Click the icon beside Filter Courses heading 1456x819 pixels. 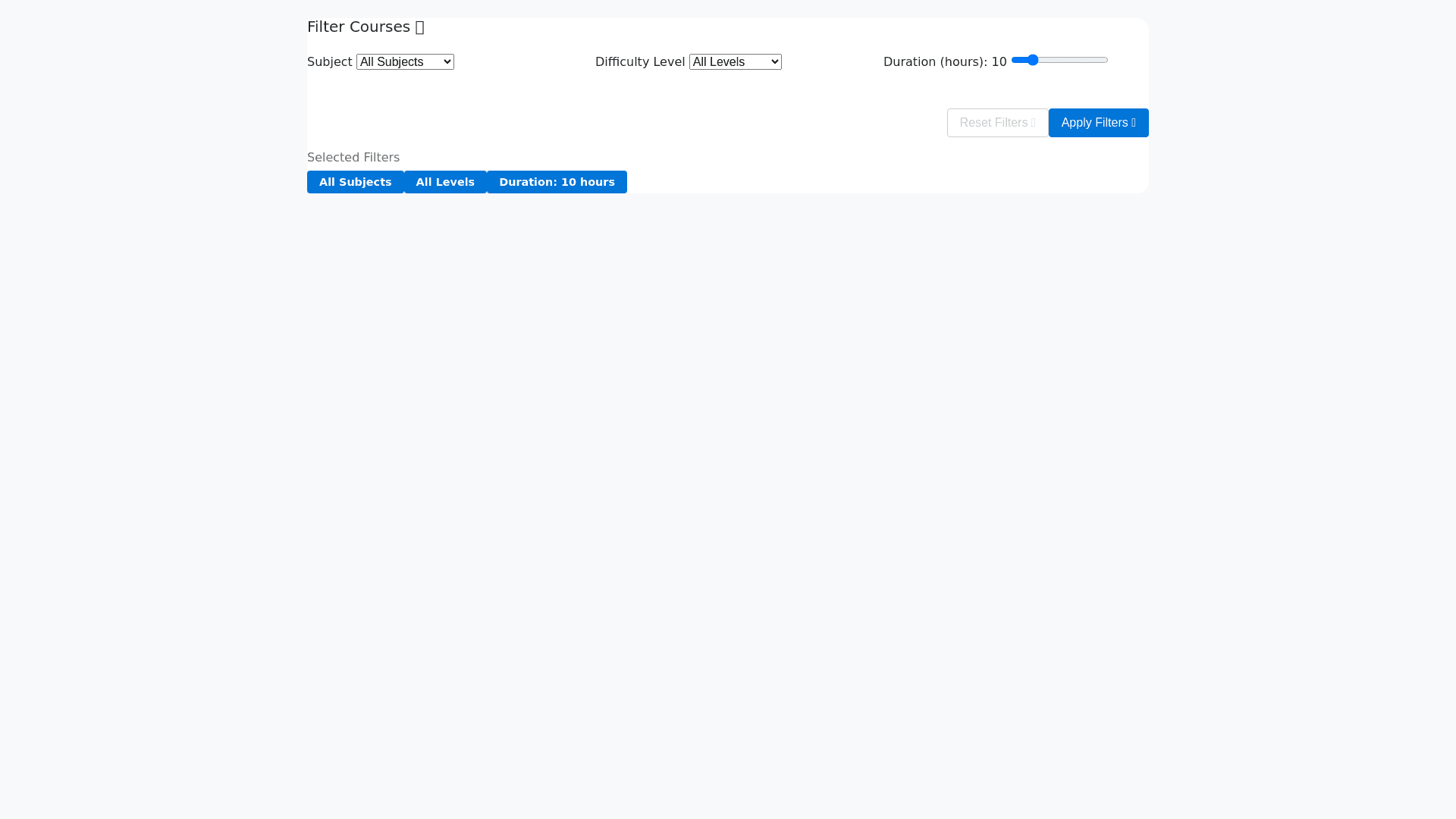click(x=420, y=27)
